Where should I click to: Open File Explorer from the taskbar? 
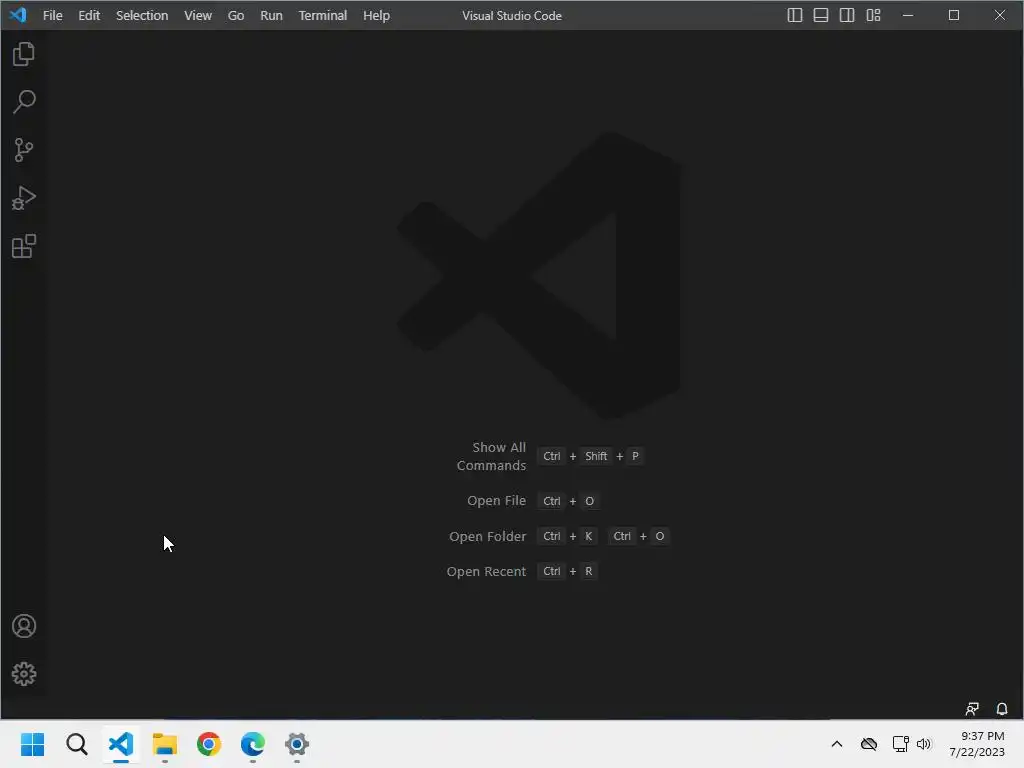coord(165,744)
